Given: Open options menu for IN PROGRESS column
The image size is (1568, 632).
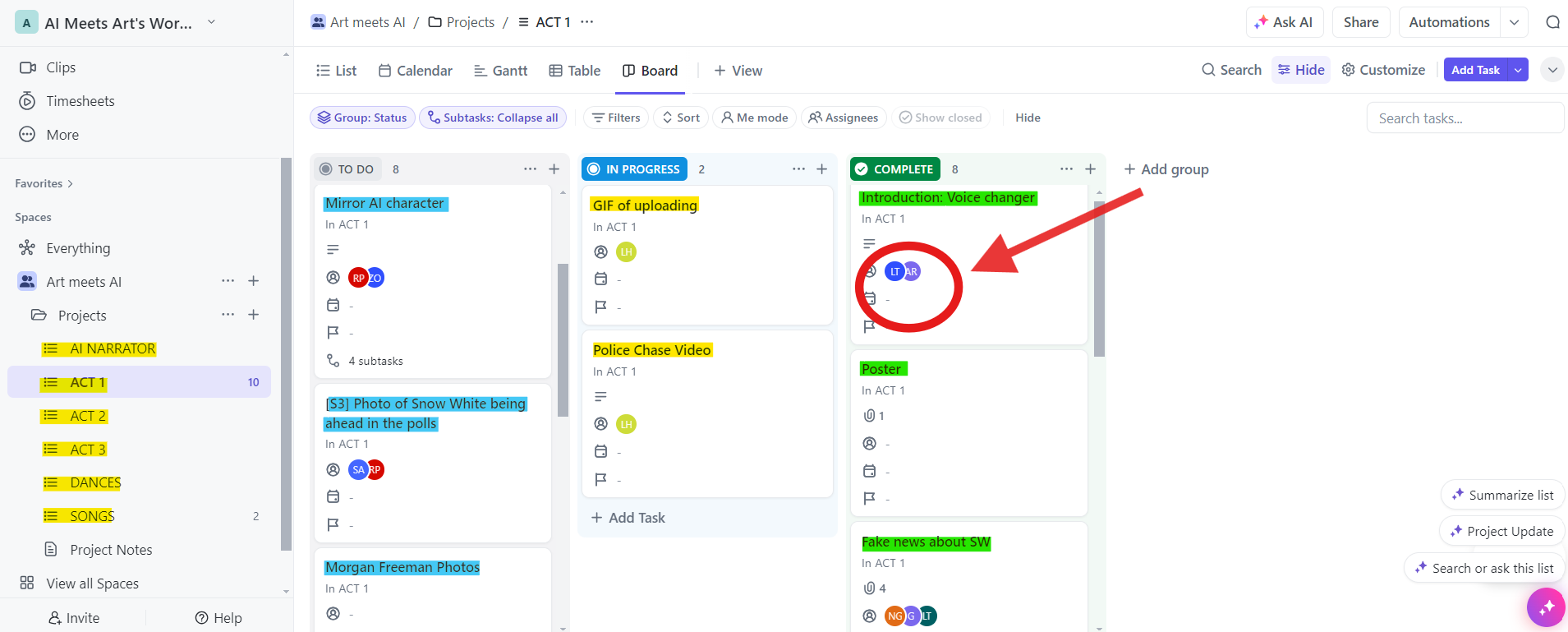Looking at the screenshot, I should tap(798, 169).
